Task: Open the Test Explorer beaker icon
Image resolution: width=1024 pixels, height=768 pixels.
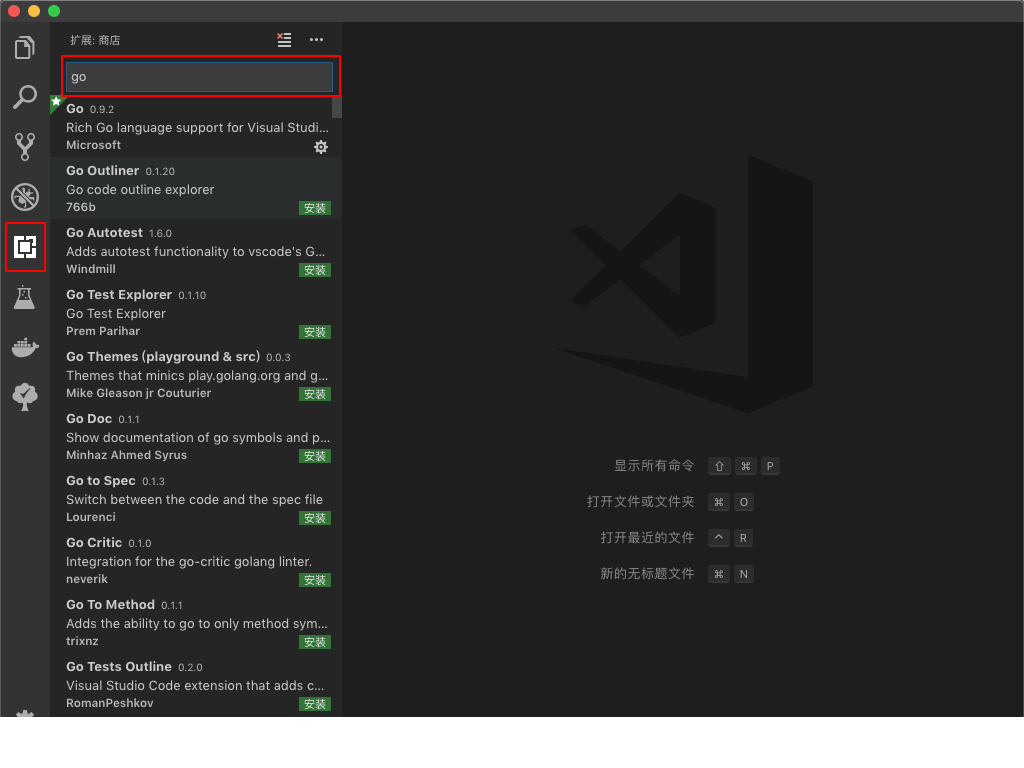Action: coord(24,296)
